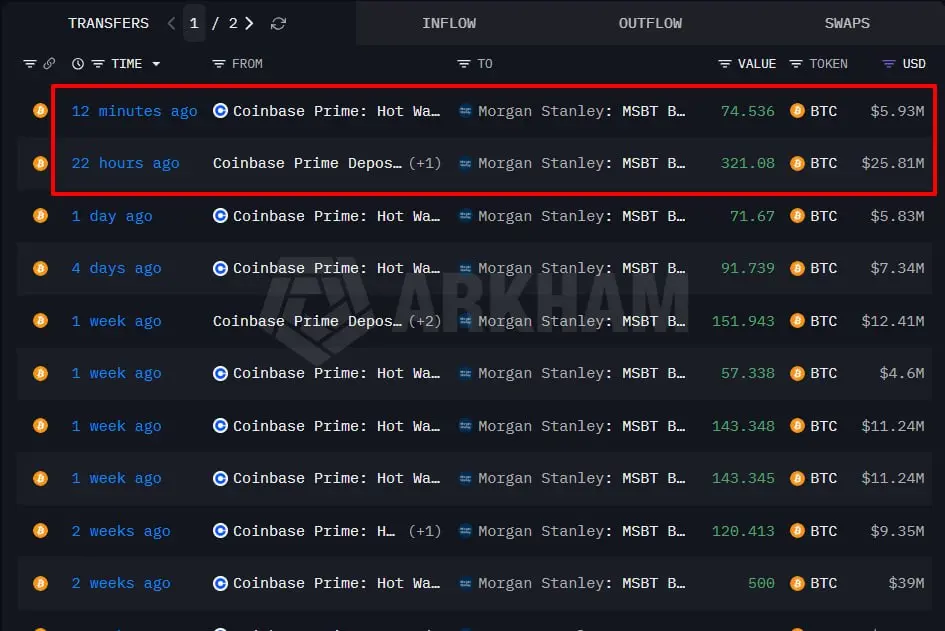945x631 pixels.
Task: Click the value 74.536
Action: coord(748,111)
